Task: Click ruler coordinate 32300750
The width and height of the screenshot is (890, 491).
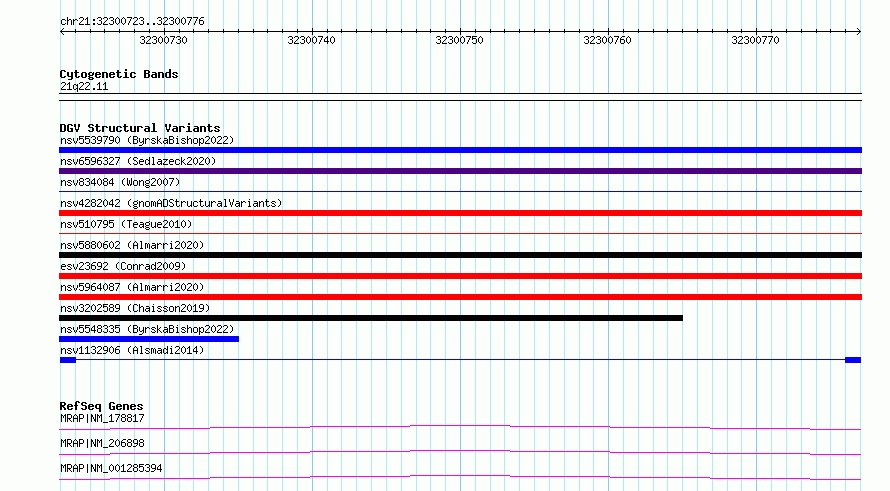Action: click(460, 40)
